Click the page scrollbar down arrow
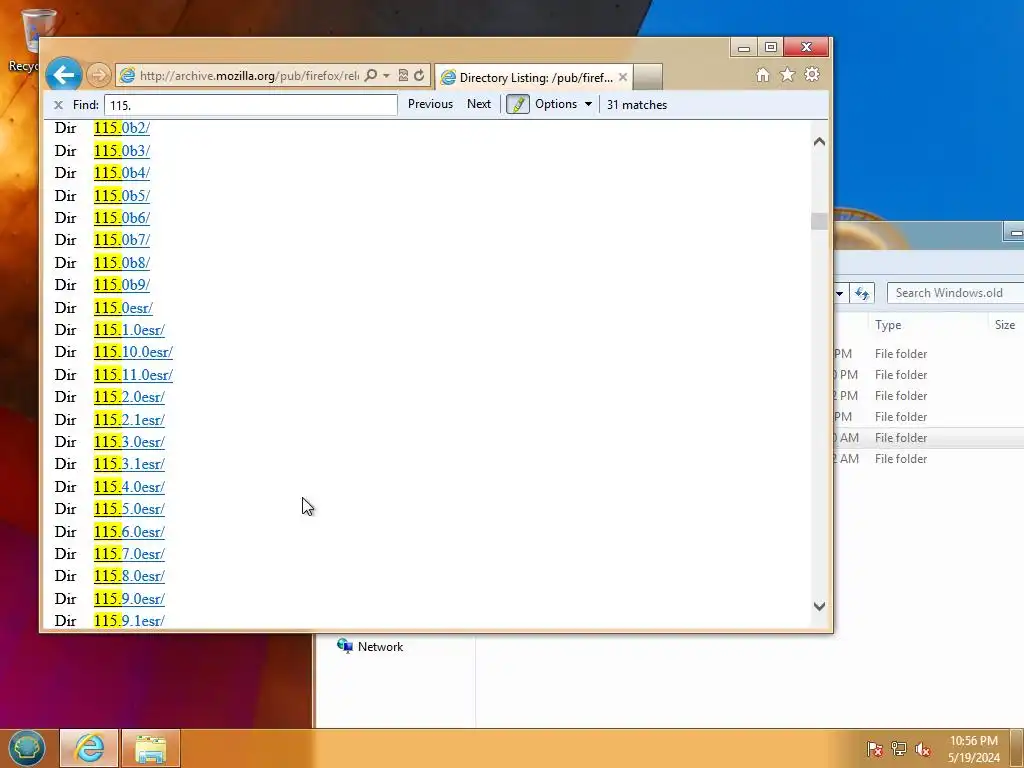 click(820, 606)
